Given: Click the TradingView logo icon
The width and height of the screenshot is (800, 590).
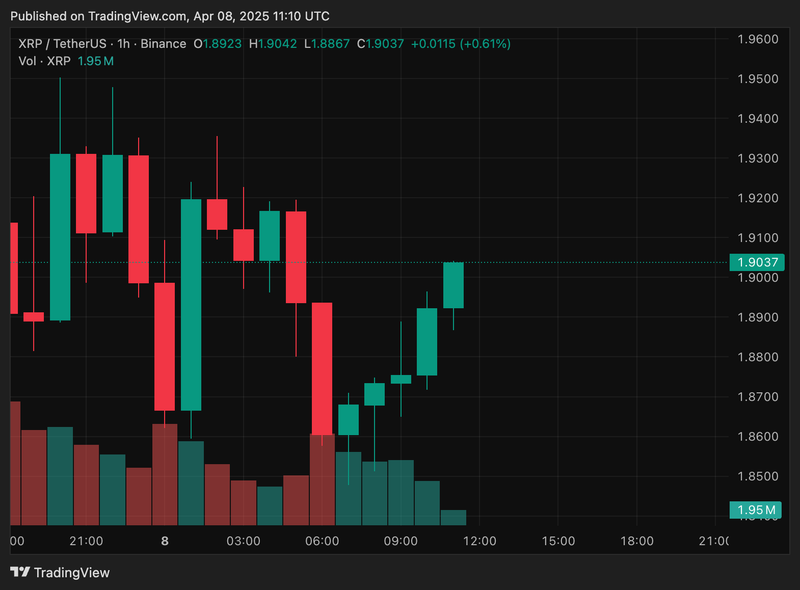Looking at the screenshot, I should click(19, 572).
